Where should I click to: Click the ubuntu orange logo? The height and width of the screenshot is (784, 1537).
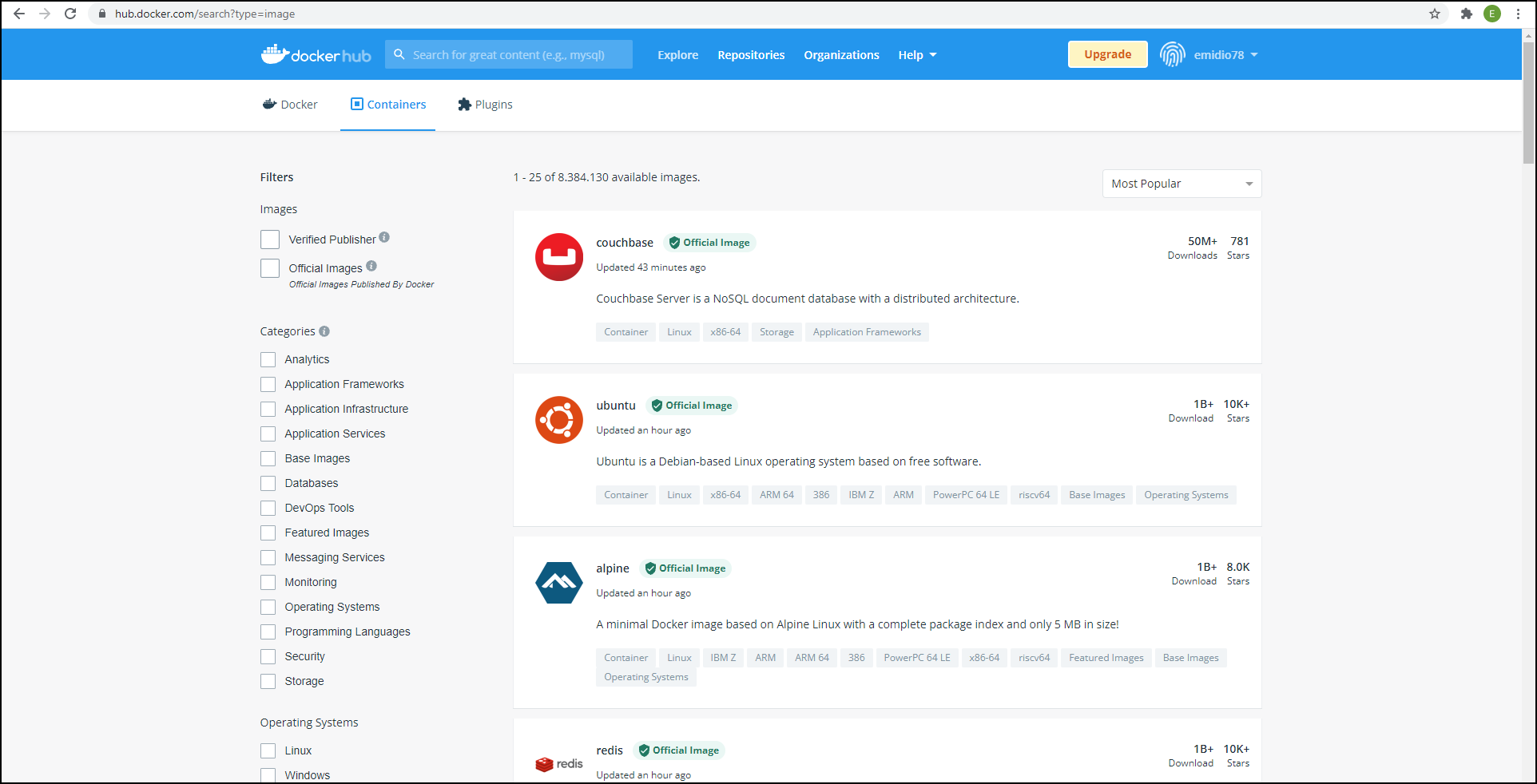point(558,420)
